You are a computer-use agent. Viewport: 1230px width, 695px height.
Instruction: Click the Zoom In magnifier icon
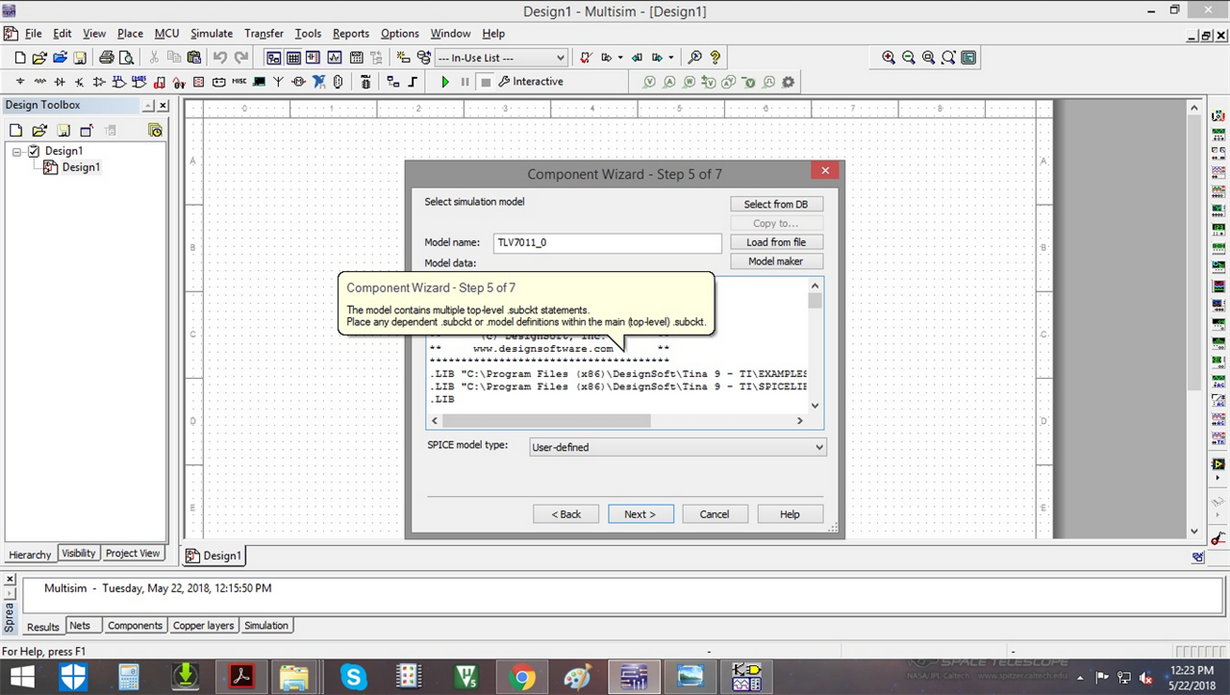tap(888, 58)
